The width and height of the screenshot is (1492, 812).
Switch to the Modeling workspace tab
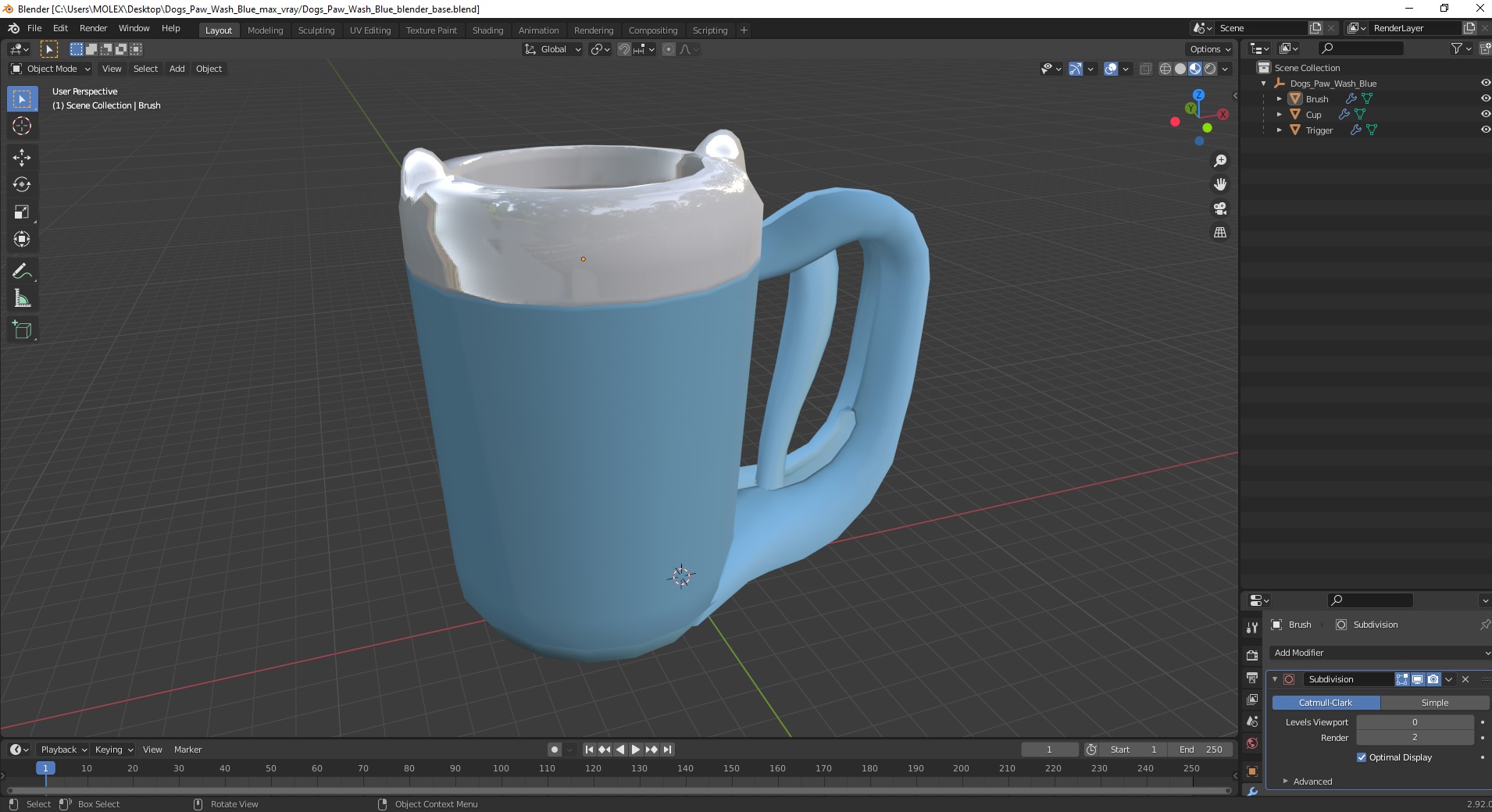(265, 30)
